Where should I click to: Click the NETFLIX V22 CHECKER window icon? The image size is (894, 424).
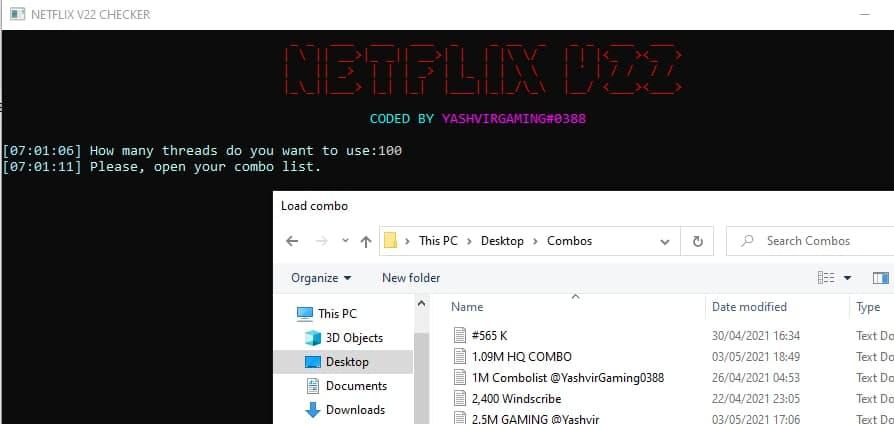click(x=18, y=14)
